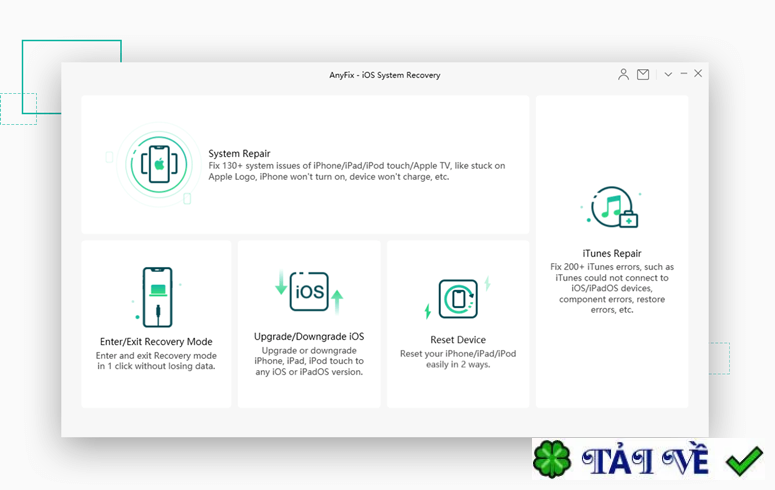Select the Reset Device icon
Screen dimensions: 775x490
458,299
